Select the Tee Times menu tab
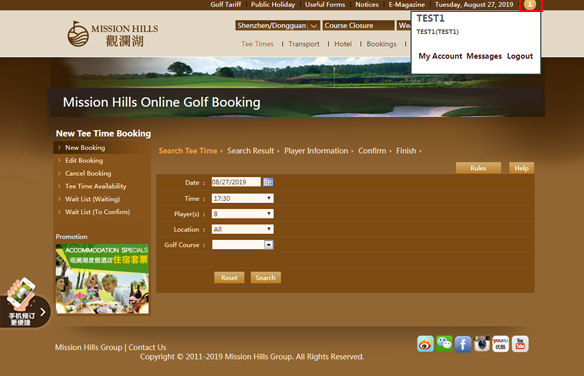 257,44
